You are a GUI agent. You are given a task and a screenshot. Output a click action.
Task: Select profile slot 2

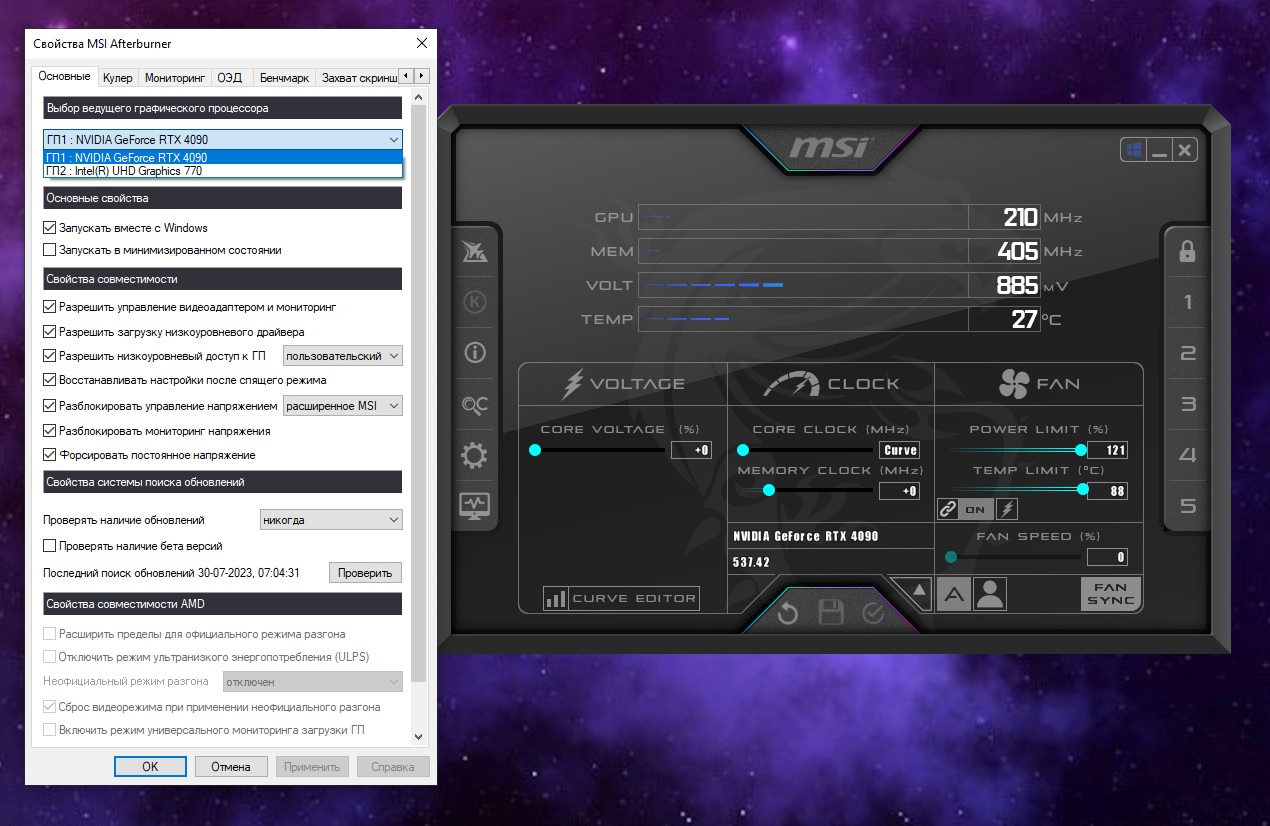click(1188, 353)
